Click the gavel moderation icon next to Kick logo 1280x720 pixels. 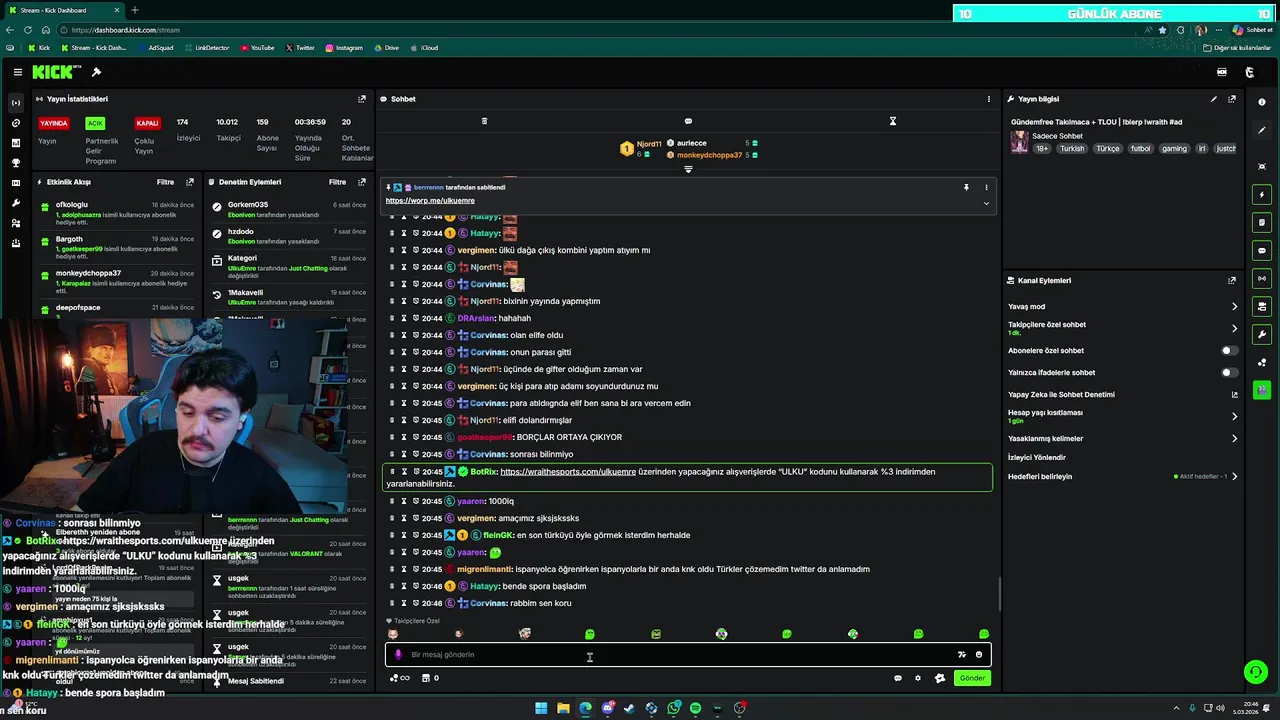(x=96, y=72)
